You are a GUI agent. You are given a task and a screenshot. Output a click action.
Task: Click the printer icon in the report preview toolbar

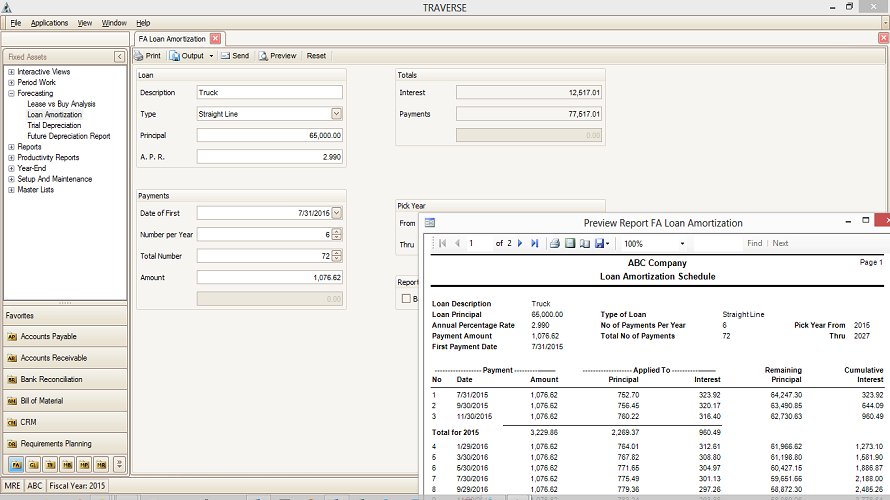(x=555, y=243)
